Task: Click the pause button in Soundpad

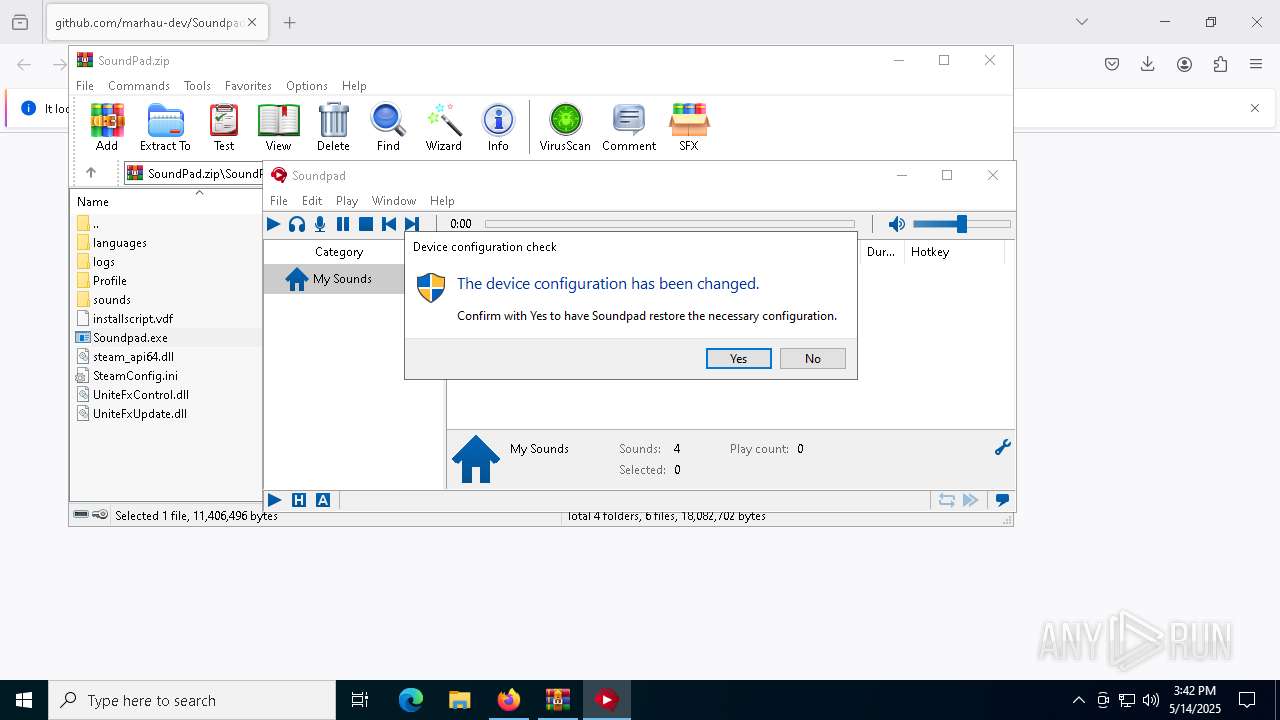Action: point(343,224)
